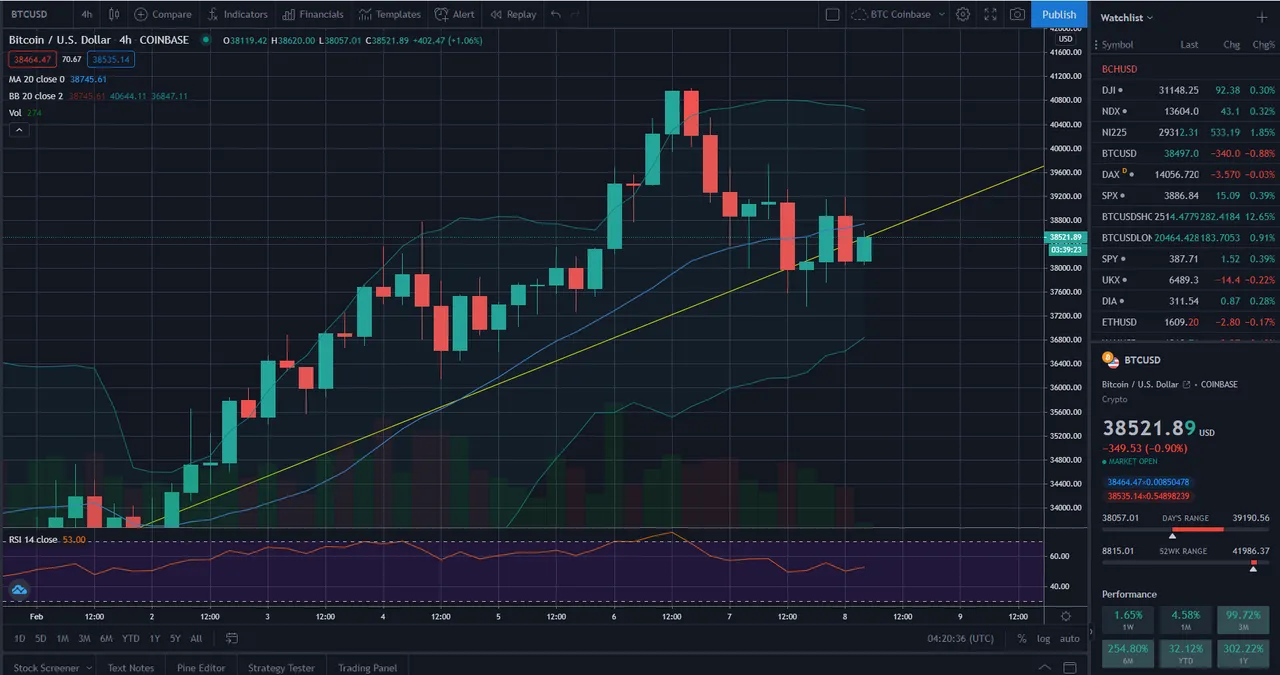The image size is (1280, 675).
Task: Open time axis settings gear
Action: (x=1066, y=616)
